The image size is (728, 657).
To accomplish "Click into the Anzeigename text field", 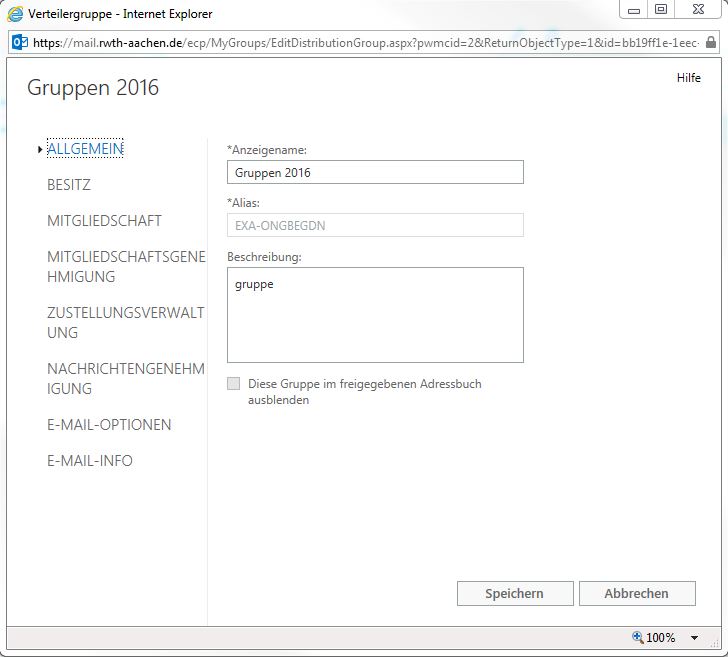I will pos(375,172).
